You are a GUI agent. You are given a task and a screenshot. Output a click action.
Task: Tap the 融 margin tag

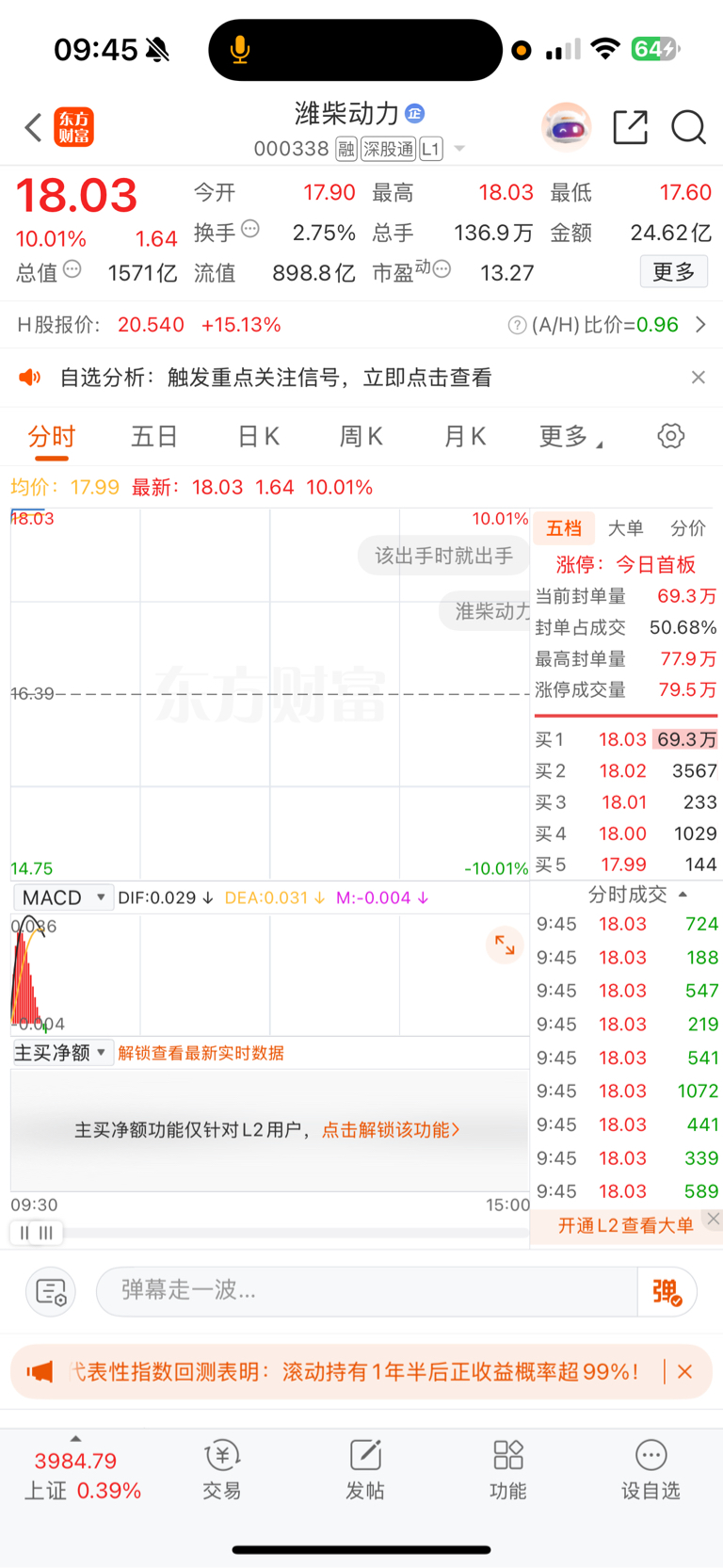coord(346,149)
